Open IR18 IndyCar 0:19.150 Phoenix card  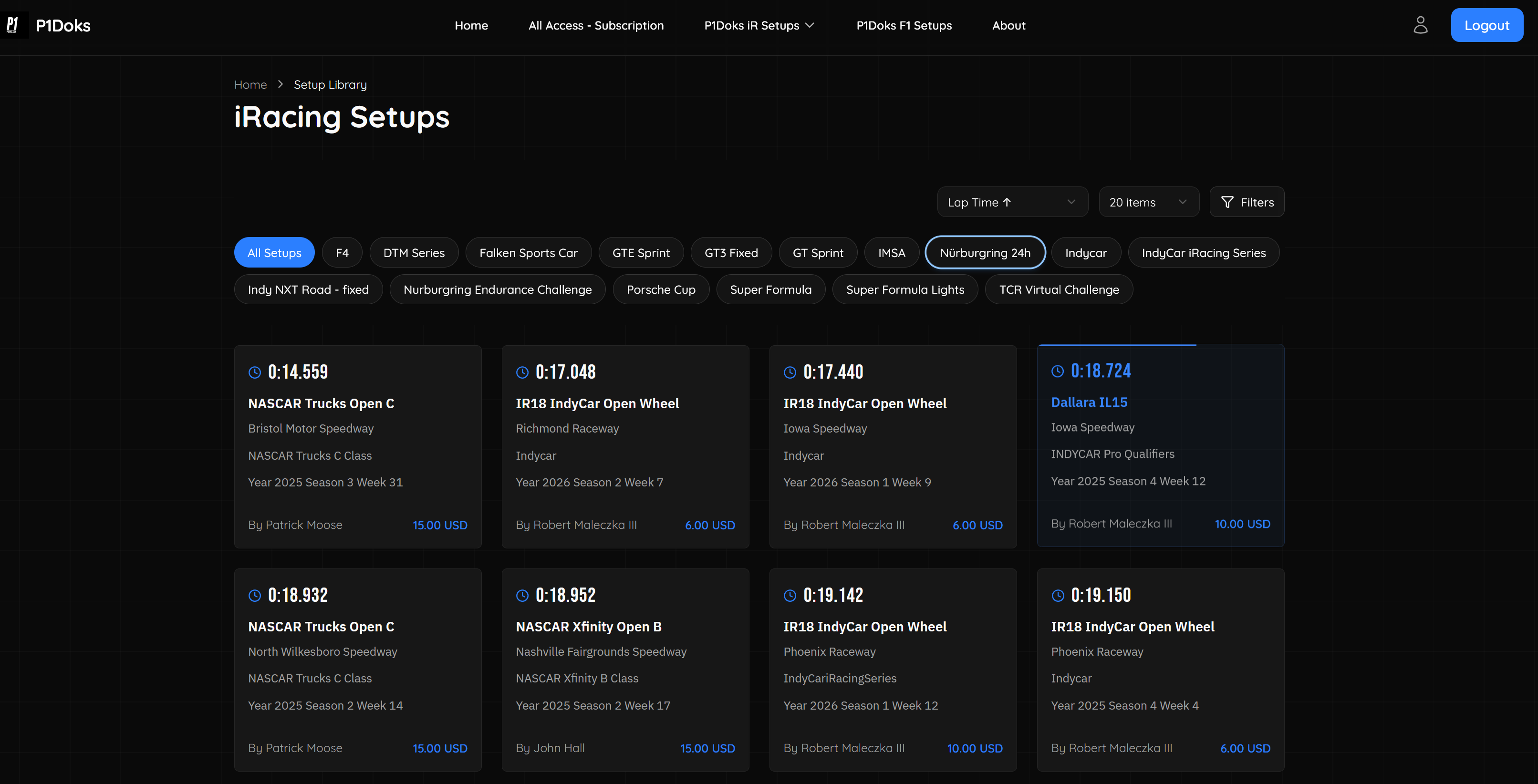point(1160,670)
